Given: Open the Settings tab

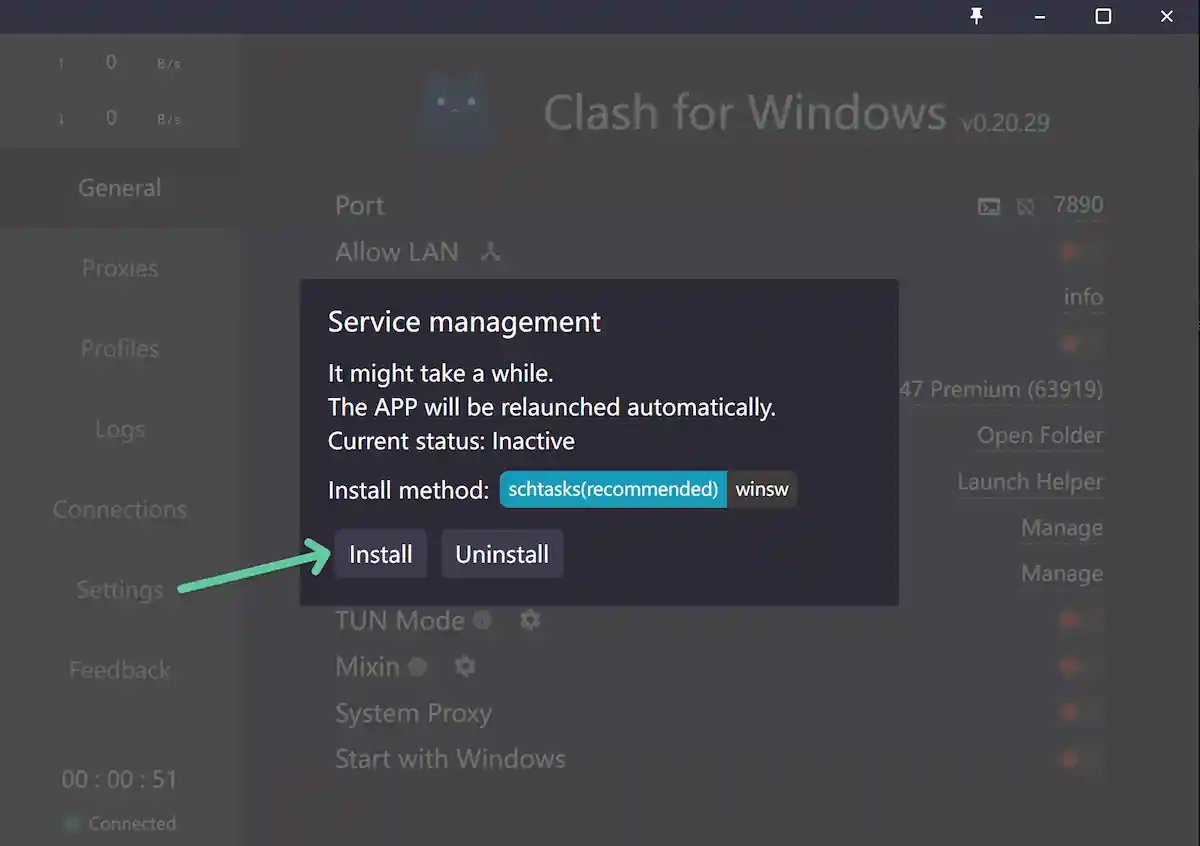Looking at the screenshot, I should pyautogui.click(x=120, y=590).
